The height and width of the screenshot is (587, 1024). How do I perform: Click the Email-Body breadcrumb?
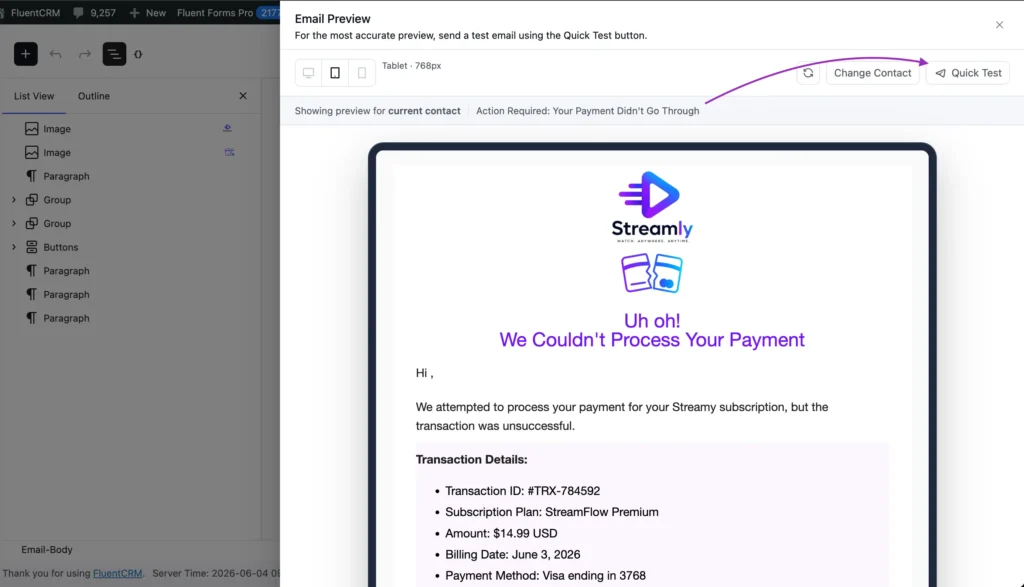[47, 550]
